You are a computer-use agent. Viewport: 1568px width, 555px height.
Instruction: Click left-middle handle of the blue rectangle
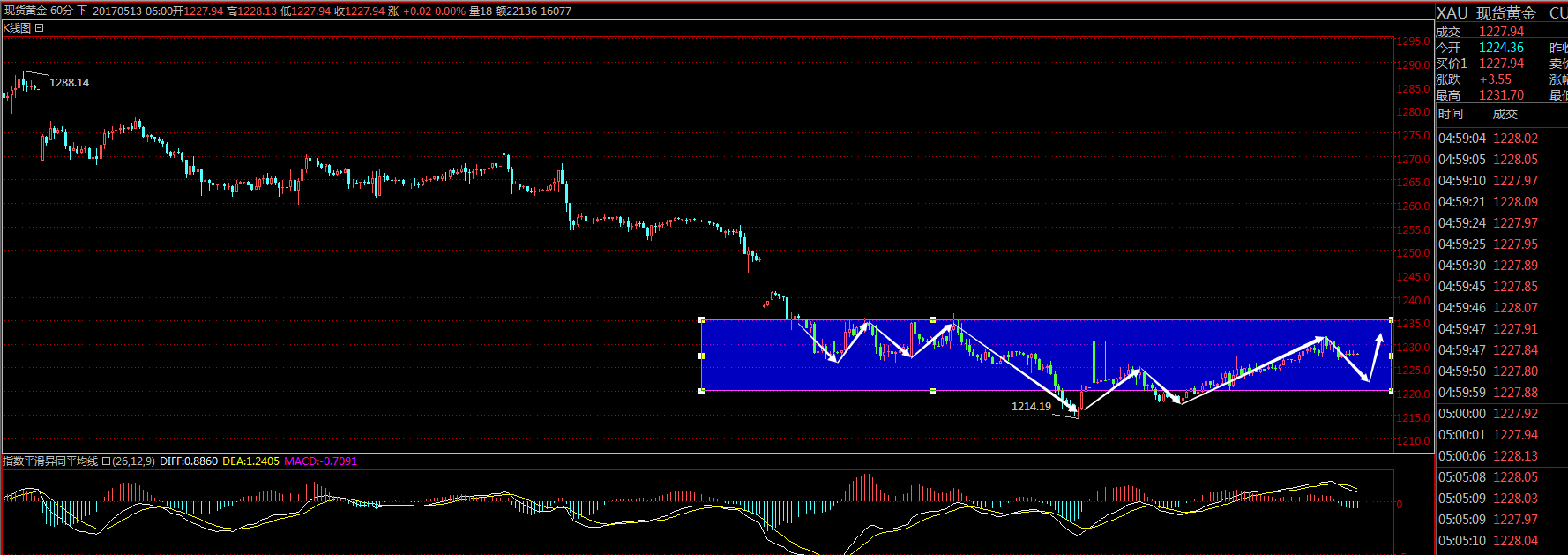click(702, 356)
